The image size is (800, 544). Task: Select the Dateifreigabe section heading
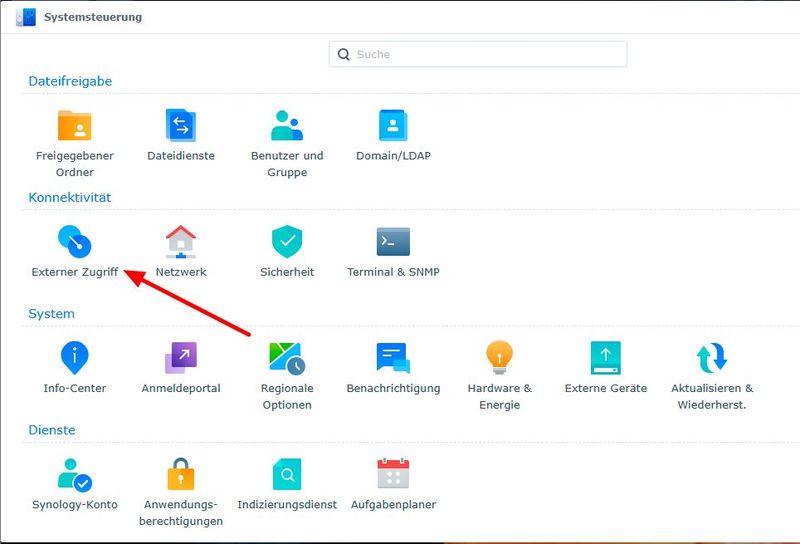point(70,81)
